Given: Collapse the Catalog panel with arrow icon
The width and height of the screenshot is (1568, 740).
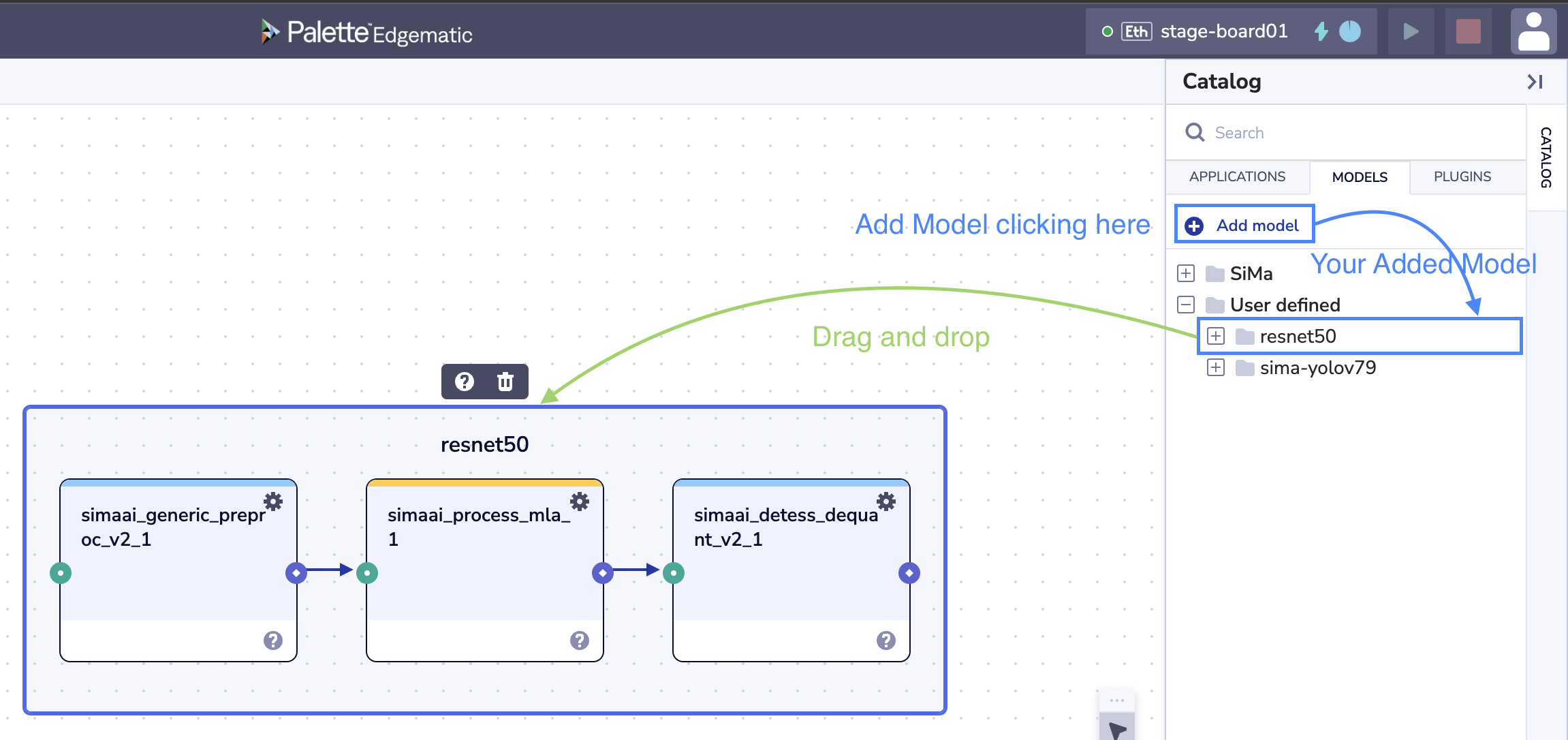Looking at the screenshot, I should pos(1534,82).
